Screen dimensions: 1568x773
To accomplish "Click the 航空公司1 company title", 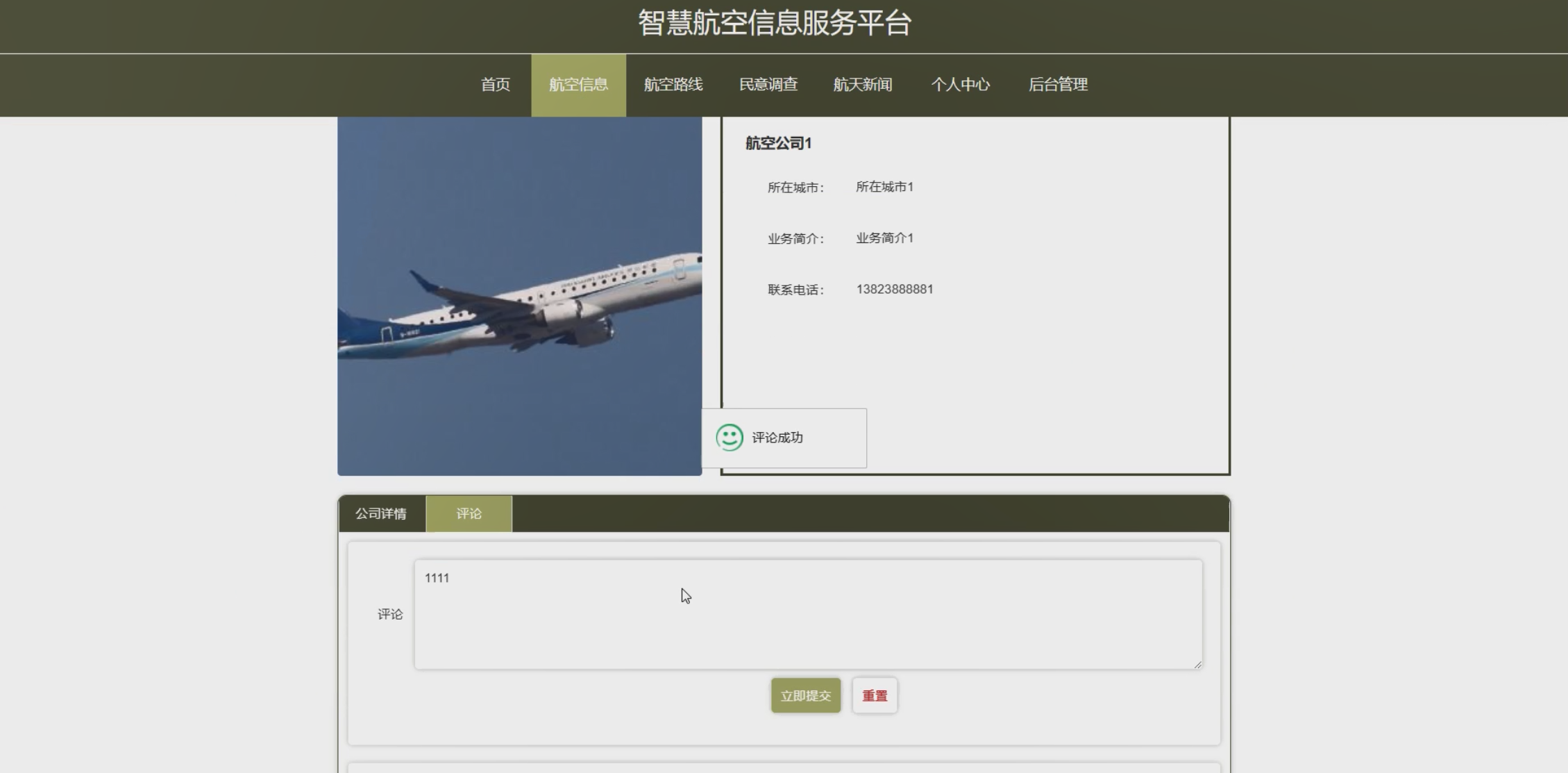I will click(778, 143).
